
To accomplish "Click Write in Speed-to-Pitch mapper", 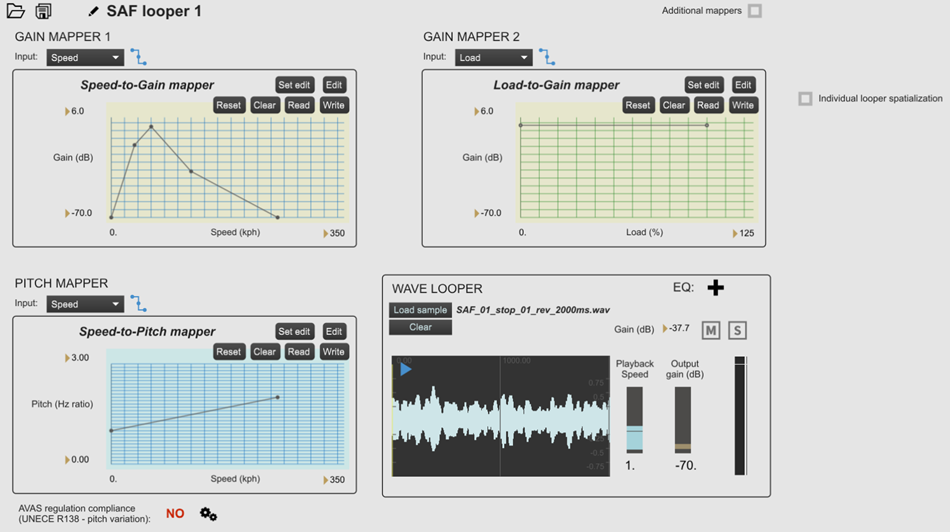I will (334, 351).
